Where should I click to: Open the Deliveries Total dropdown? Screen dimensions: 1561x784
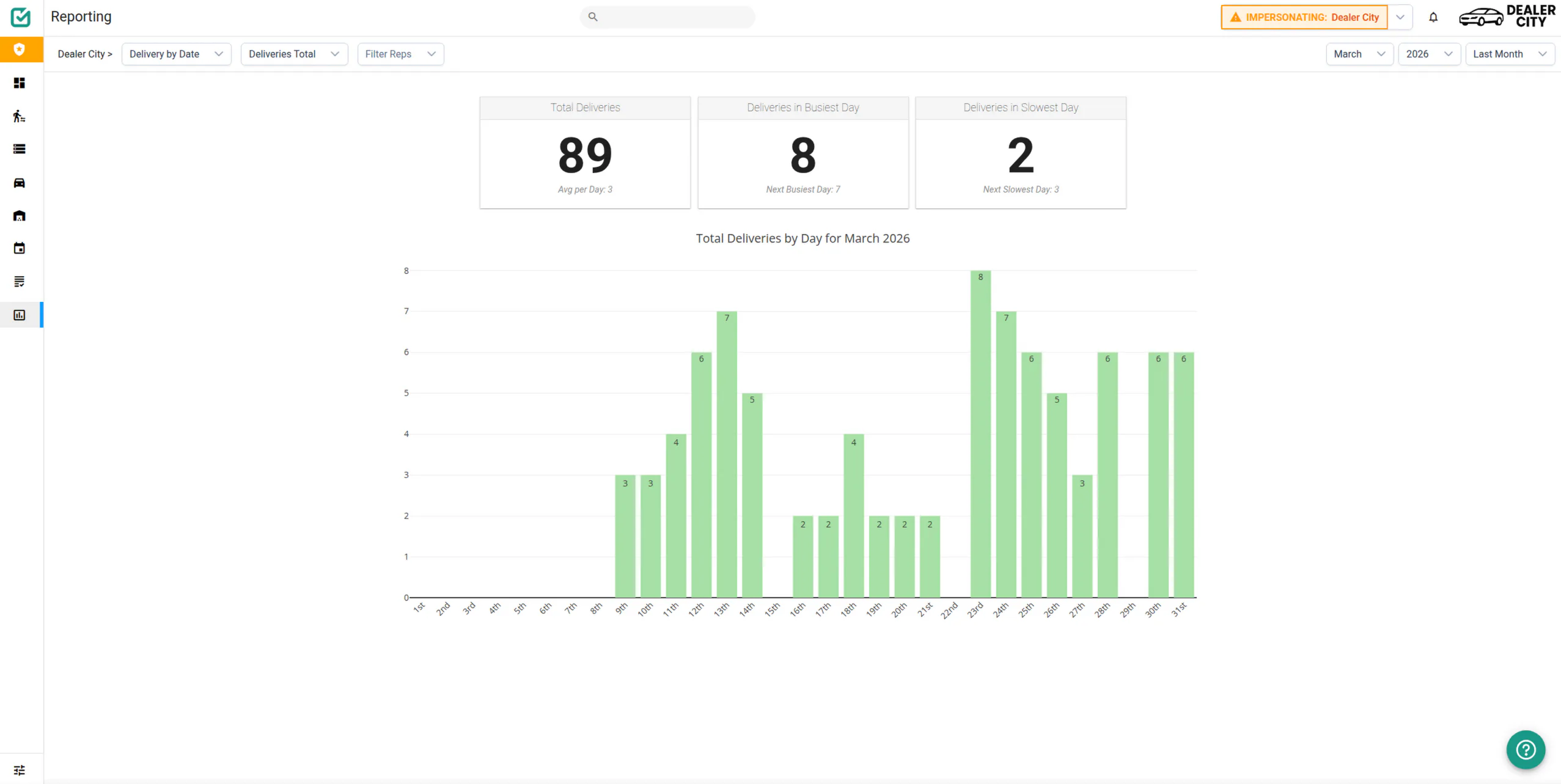[295, 54]
